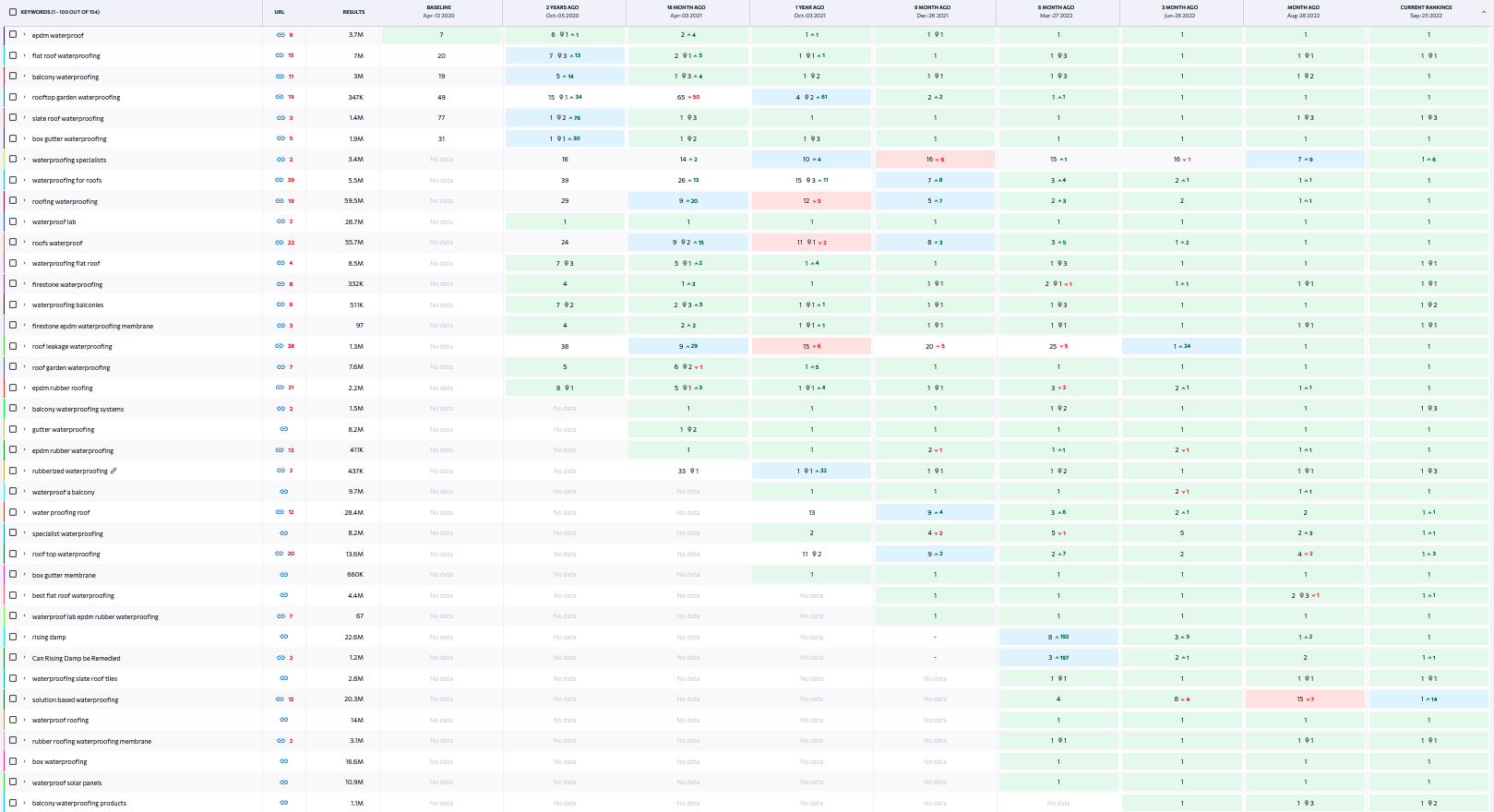Click small chain icon beside rubberized waterproofing keyword
The width and height of the screenshot is (1494, 812).
point(114,472)
